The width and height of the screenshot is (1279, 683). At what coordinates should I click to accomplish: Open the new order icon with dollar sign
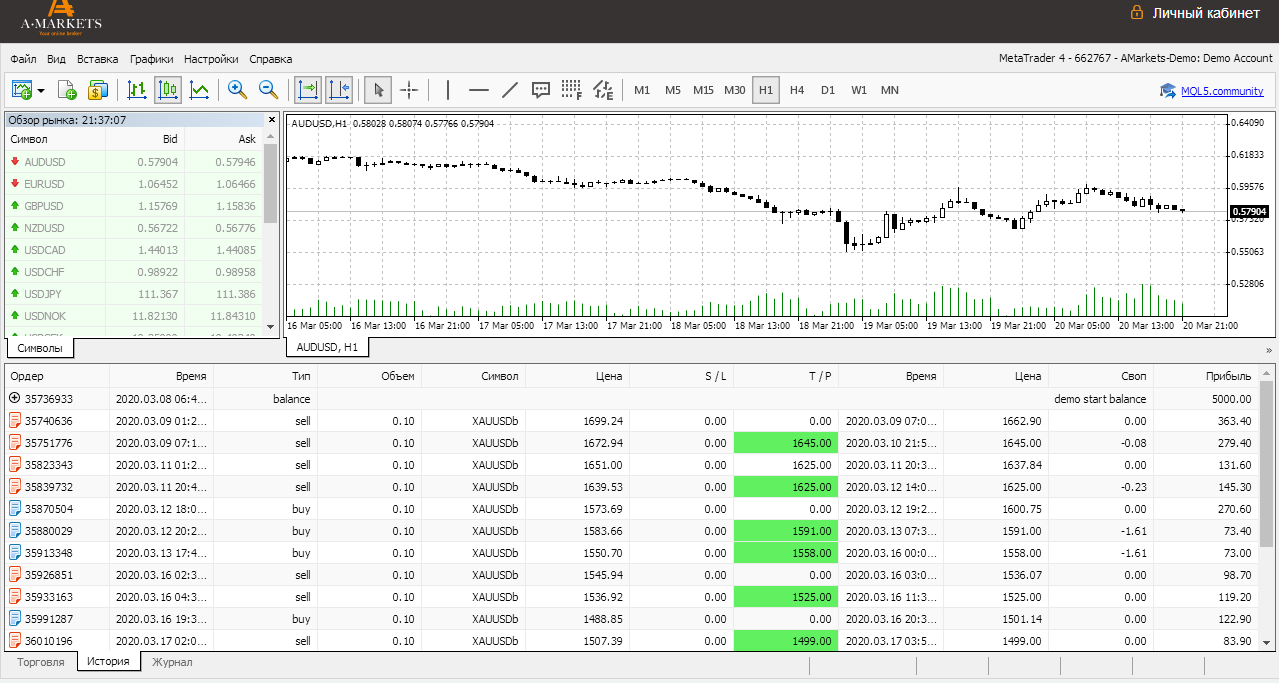pos(98,90)
